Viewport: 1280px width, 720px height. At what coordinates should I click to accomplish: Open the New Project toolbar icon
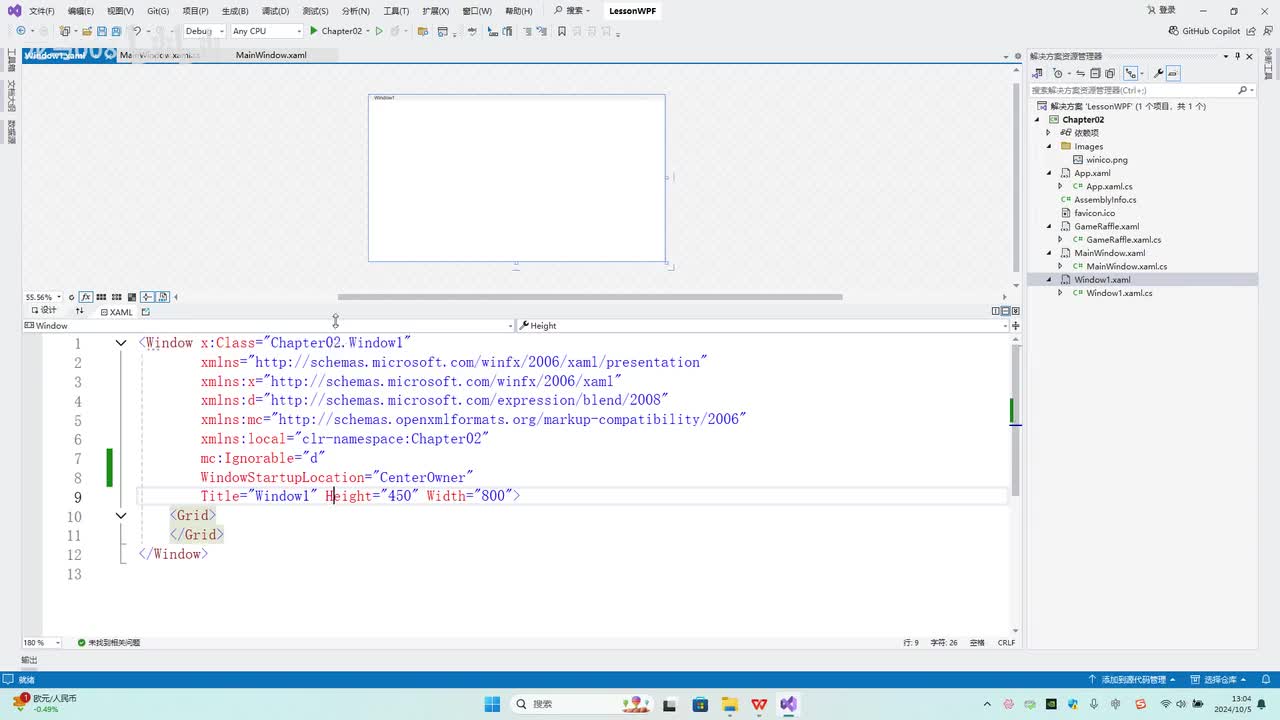click(x=65, y=31)
